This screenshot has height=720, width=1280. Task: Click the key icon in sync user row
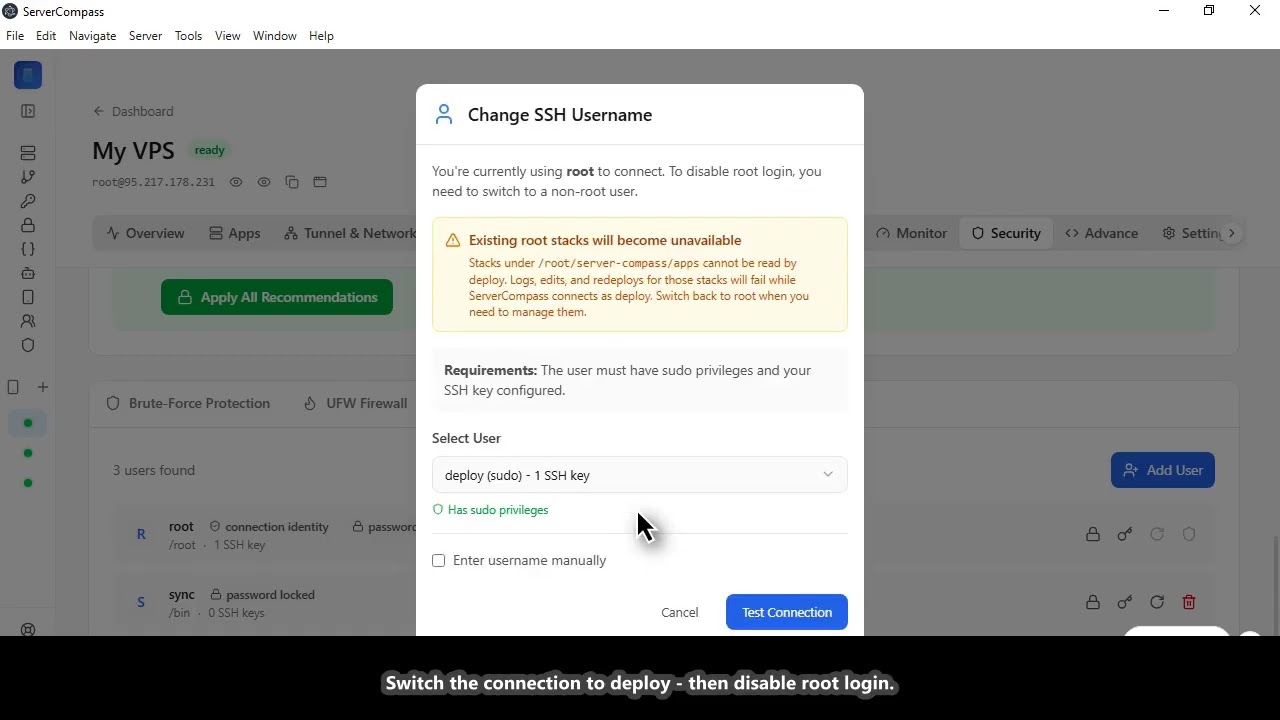click(x=1125, y=602)
